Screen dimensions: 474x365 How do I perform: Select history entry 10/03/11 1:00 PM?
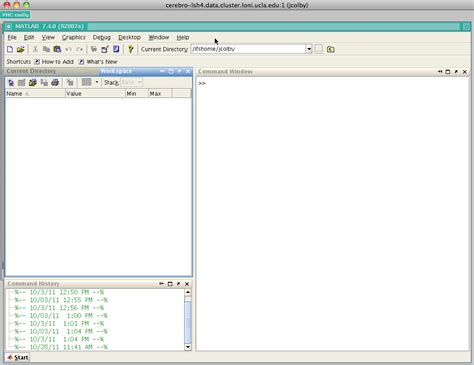pyautogui.click(x=61, y=316)
